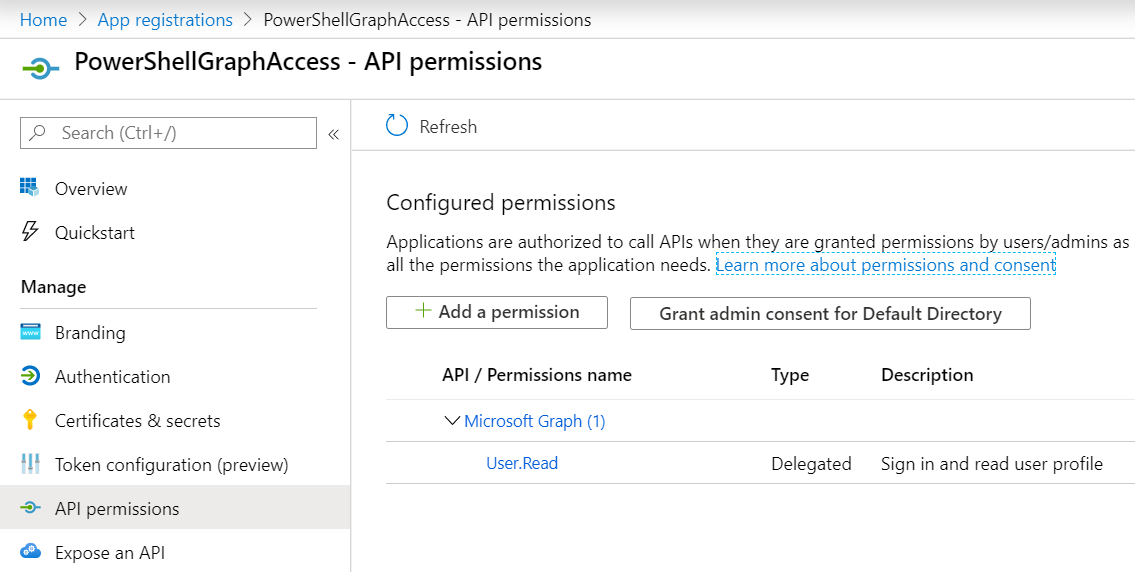The width and height of the screenshot is (1135, 572).
Task: Click the Quickstart lightning icon
Action: [30, 232]
